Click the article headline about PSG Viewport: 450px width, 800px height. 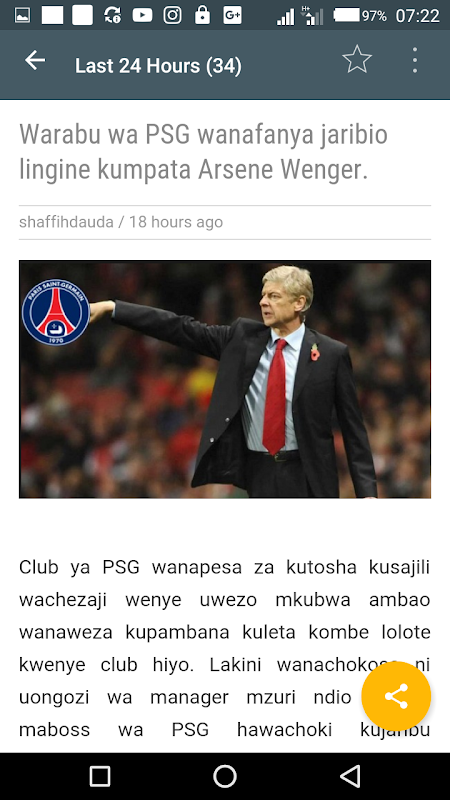[203, 152]
